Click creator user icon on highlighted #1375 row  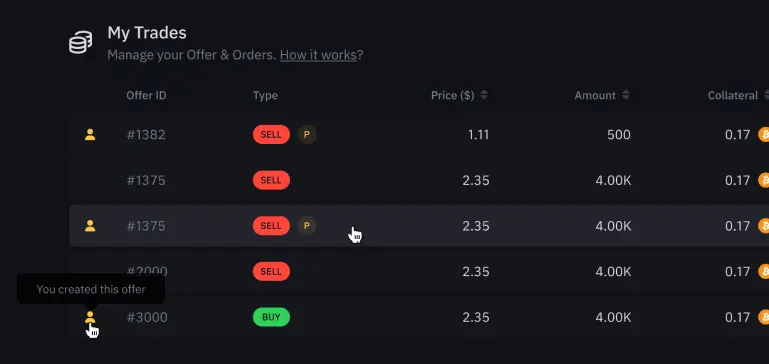tap(90, 226)
